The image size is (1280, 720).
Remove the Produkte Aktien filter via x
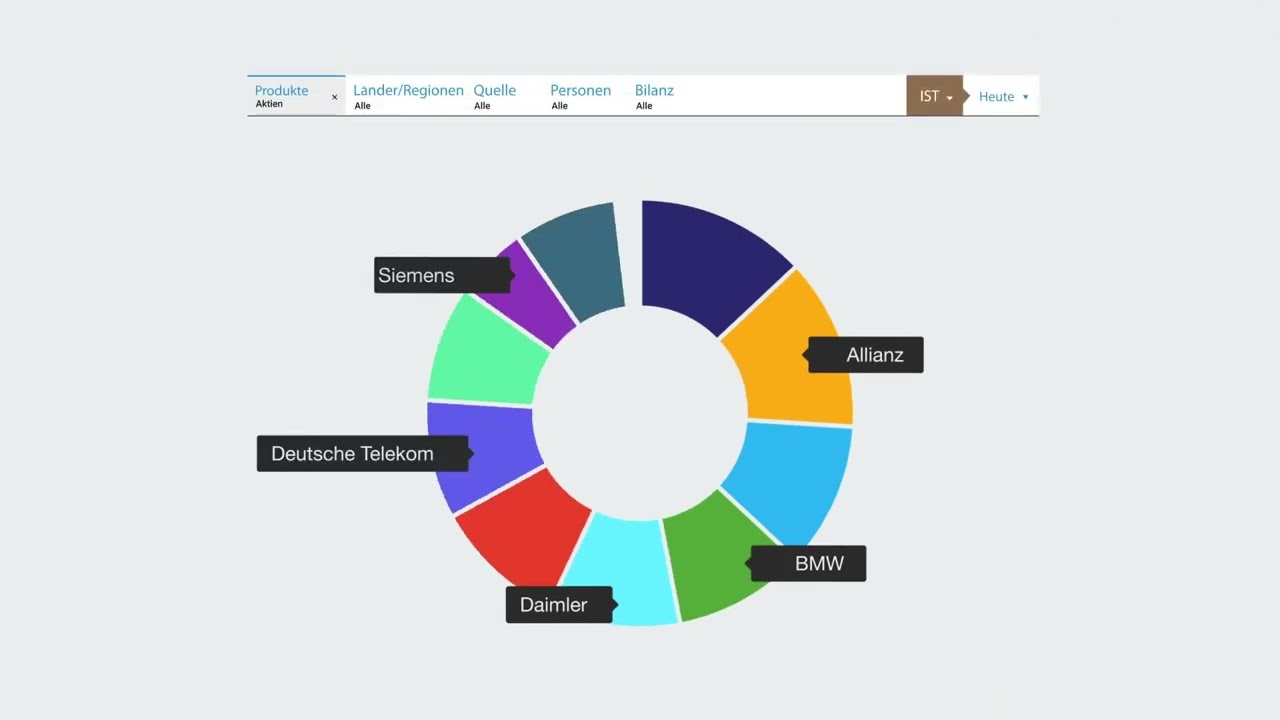tap(334, 97)
